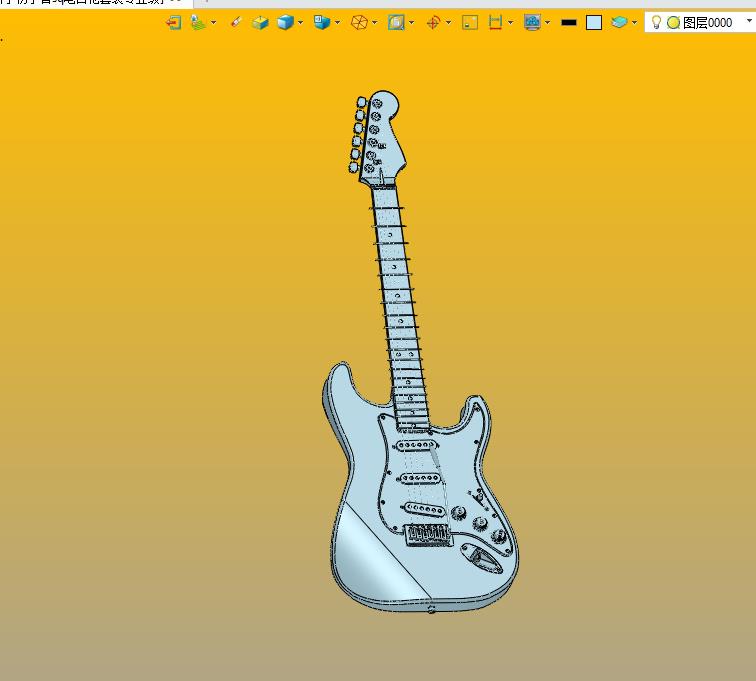Open dropdown next to green filter icon
This screenshot has height=681, width=756.
pyautogui.click(x=213, y=23)
